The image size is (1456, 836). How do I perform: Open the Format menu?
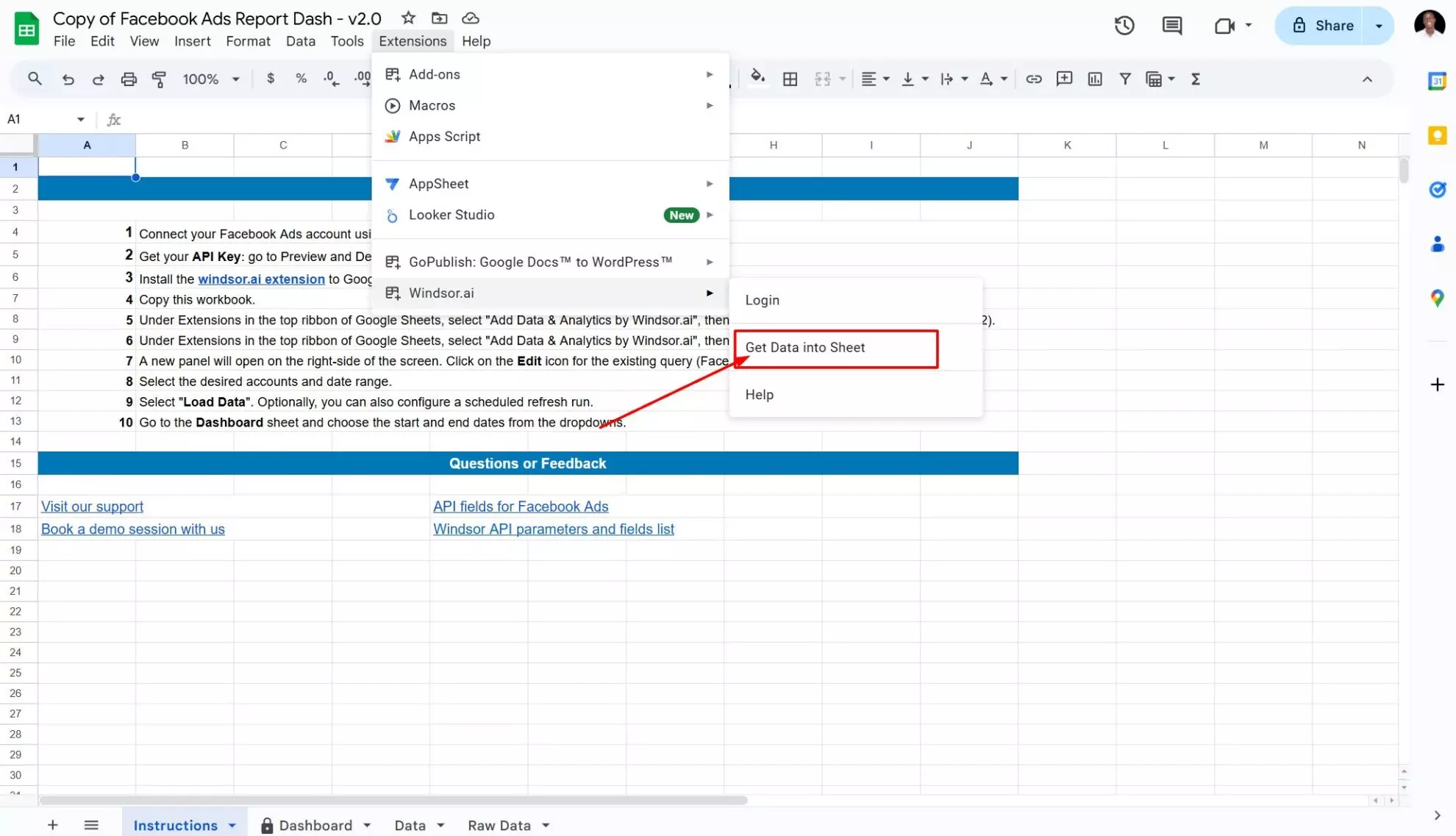click(248, 41)
